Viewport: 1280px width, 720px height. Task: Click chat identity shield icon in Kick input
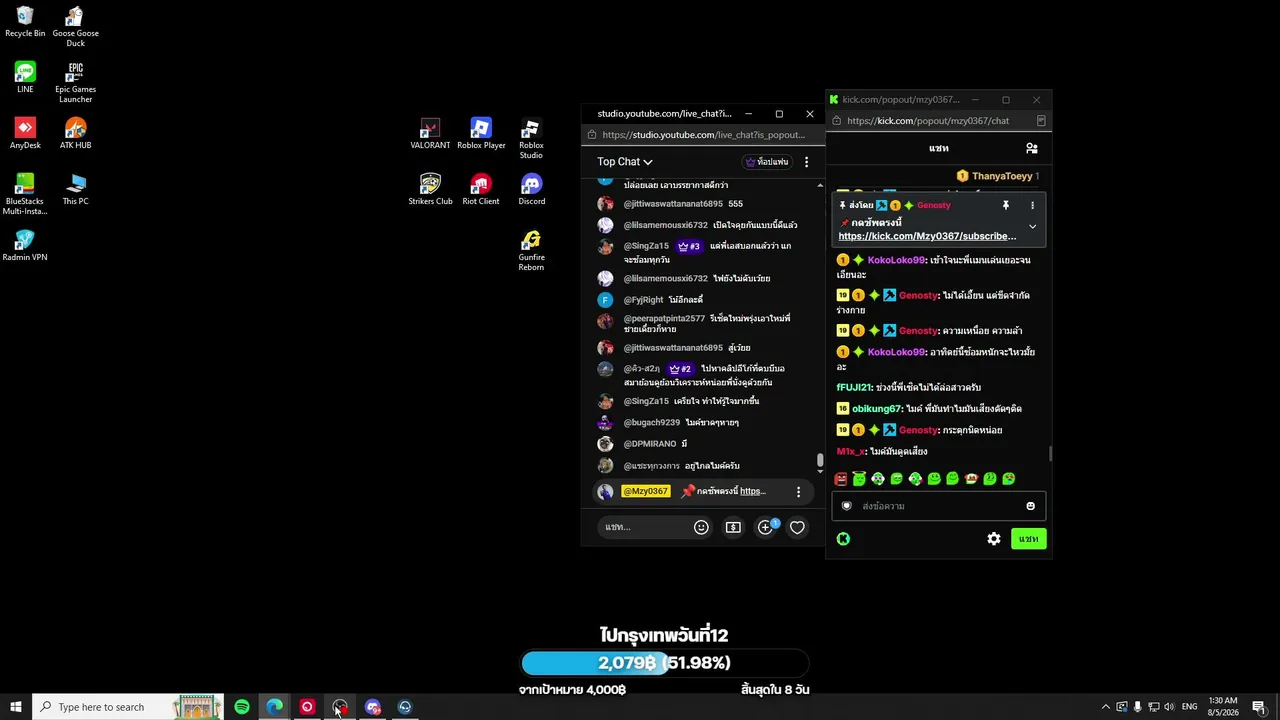click(847, 506)
